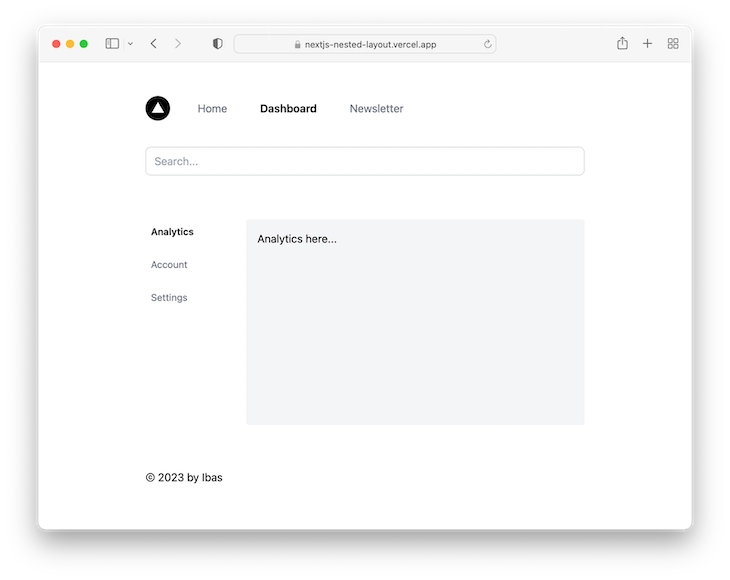This screenshot has width=730, height=580.
Task: Click the forward navigation arrow
Action: tap(178, 44)
